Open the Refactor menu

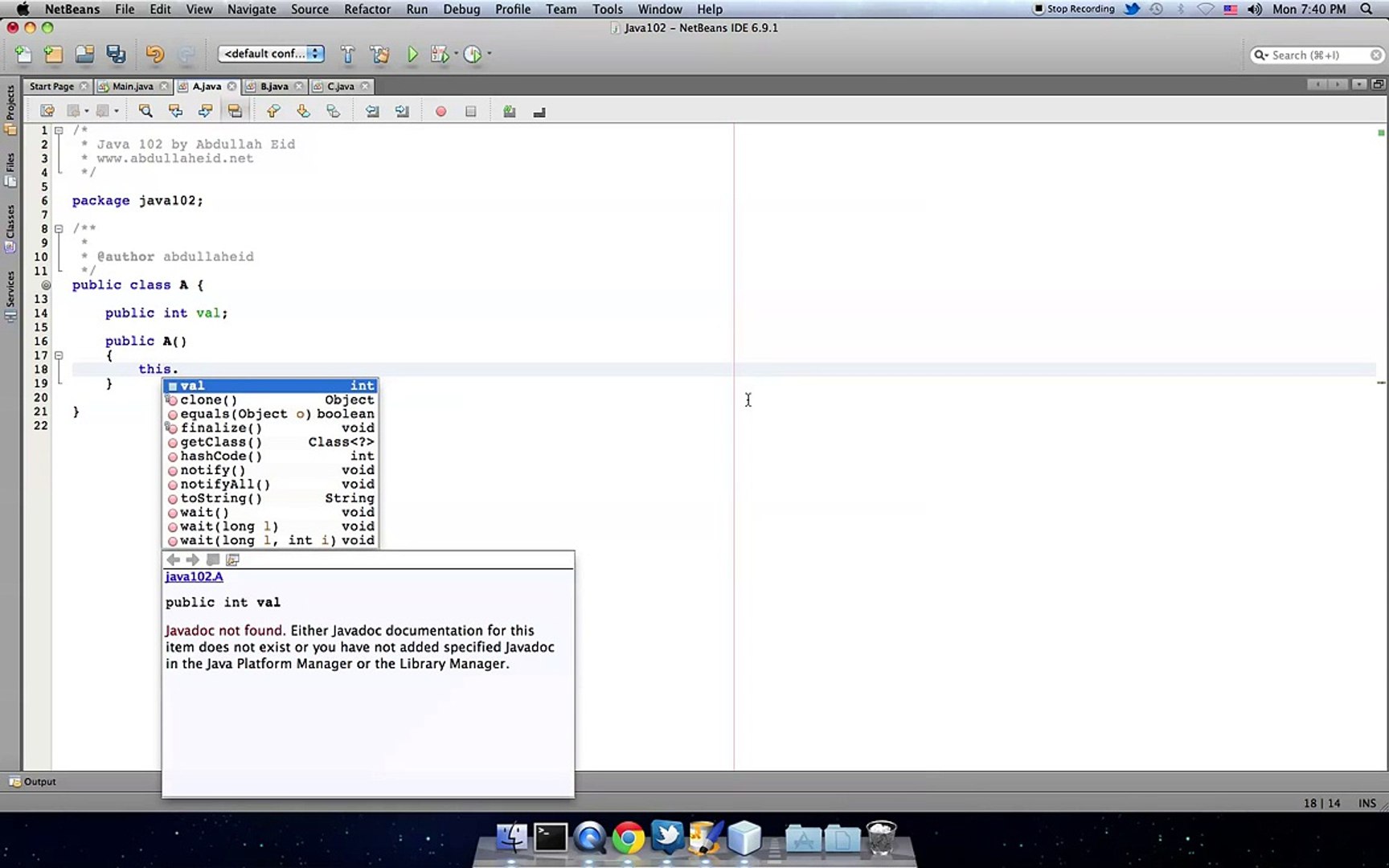[367, 9]
